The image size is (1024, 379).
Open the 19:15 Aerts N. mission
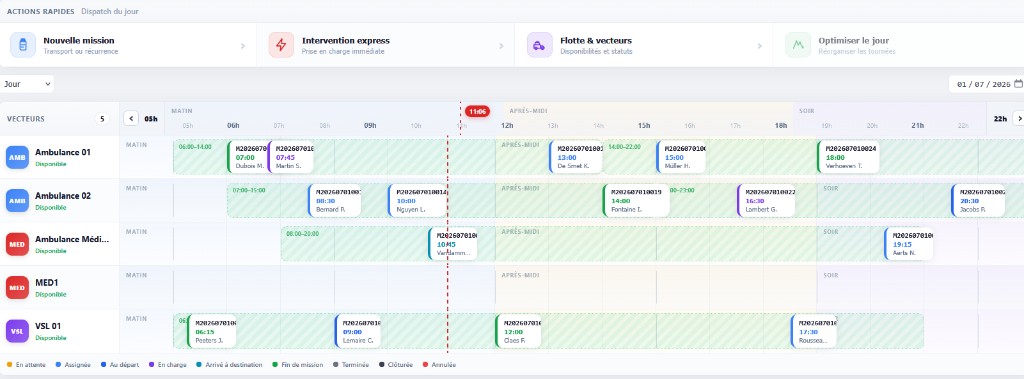pos(909,244)
